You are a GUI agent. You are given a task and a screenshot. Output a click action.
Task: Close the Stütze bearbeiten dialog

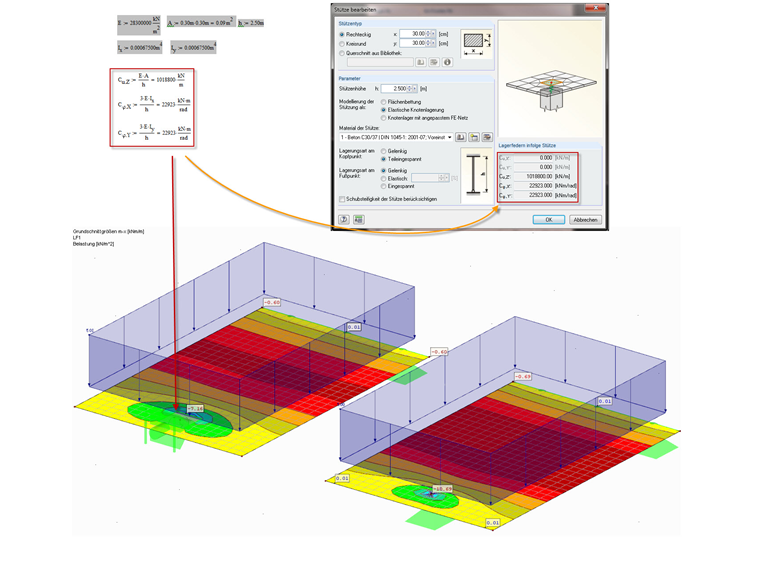click(x=595, y=8)
